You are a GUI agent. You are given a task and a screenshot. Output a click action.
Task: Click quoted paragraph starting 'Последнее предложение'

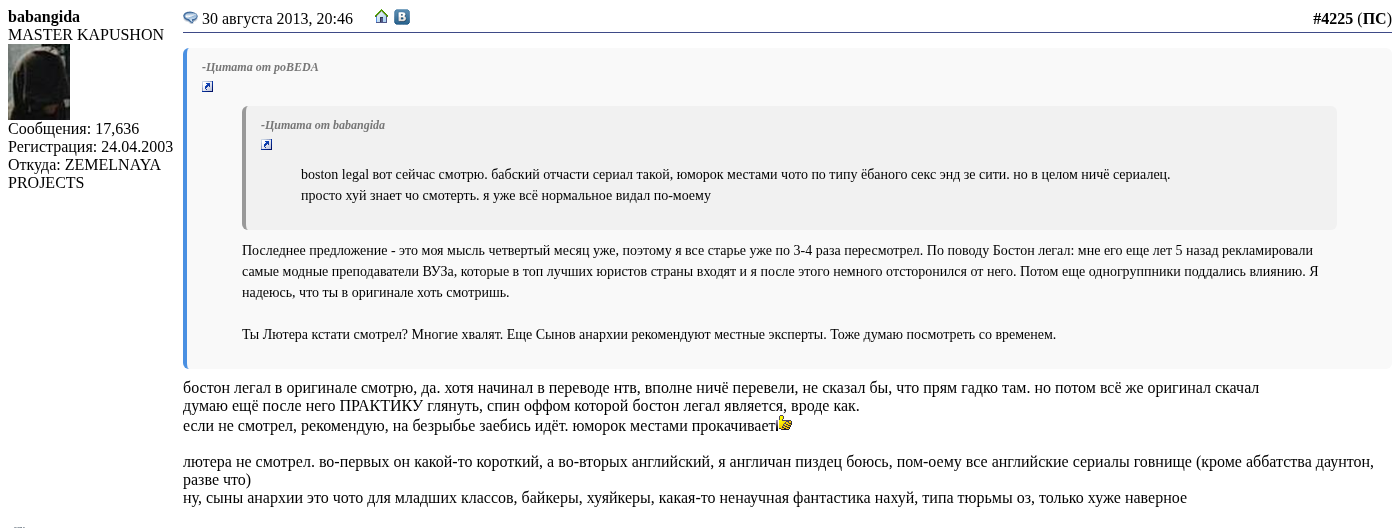click(780, 271)
